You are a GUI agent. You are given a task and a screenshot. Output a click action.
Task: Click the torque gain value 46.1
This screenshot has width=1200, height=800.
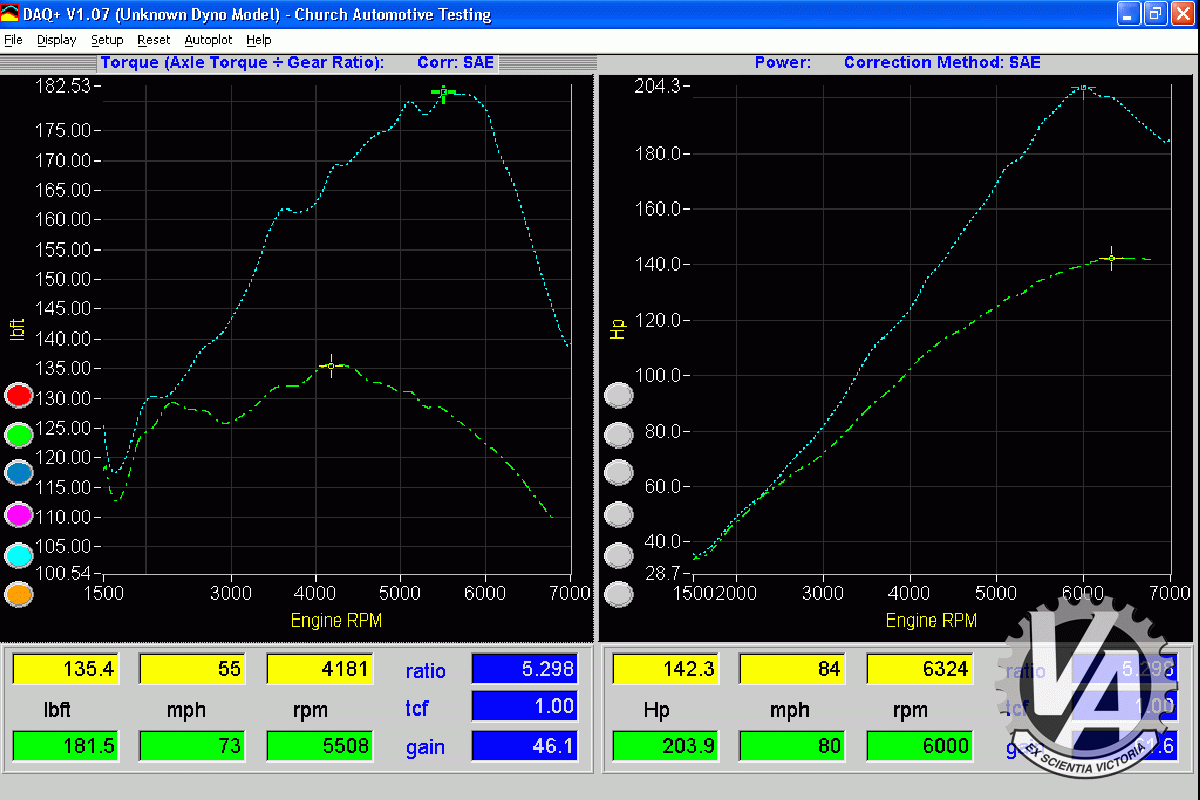(524, 747)
